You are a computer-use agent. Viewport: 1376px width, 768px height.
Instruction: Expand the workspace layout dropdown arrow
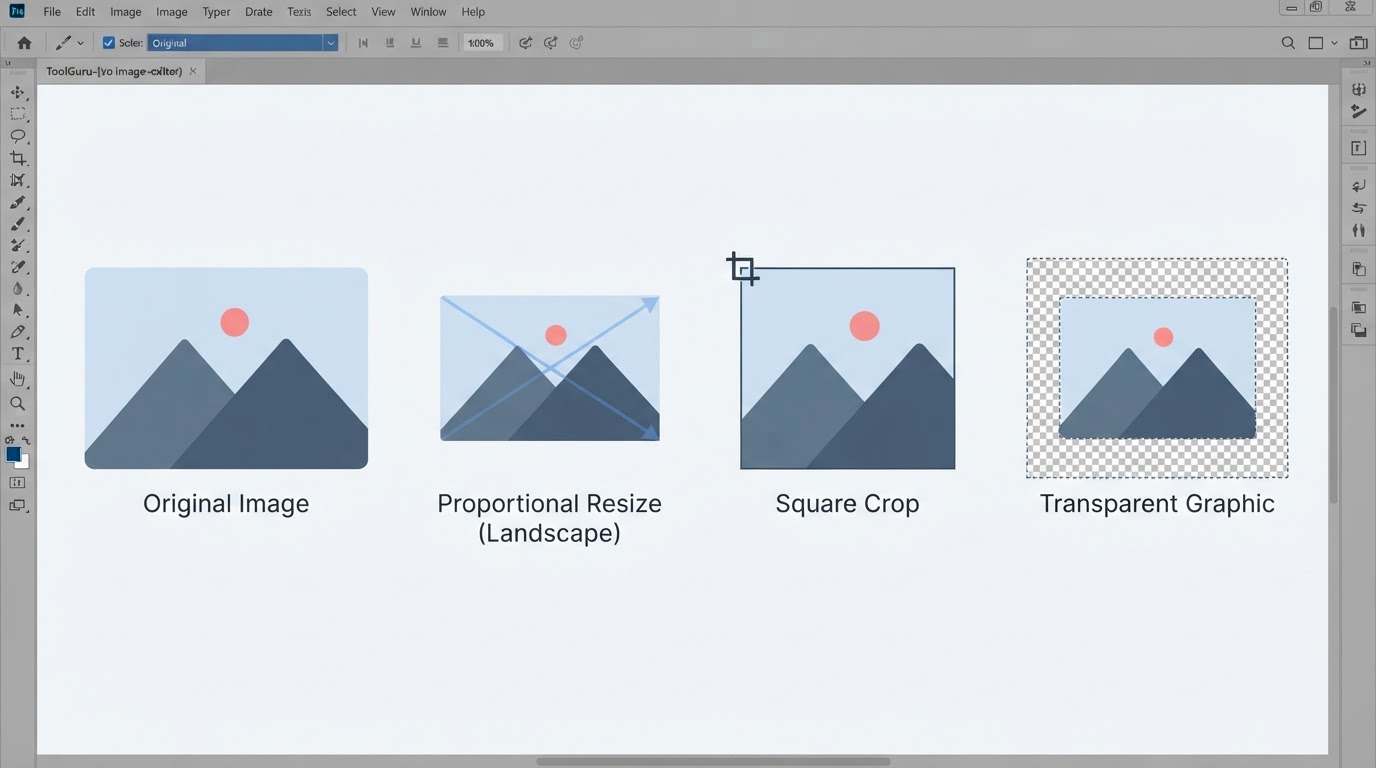coord(1334,43)
